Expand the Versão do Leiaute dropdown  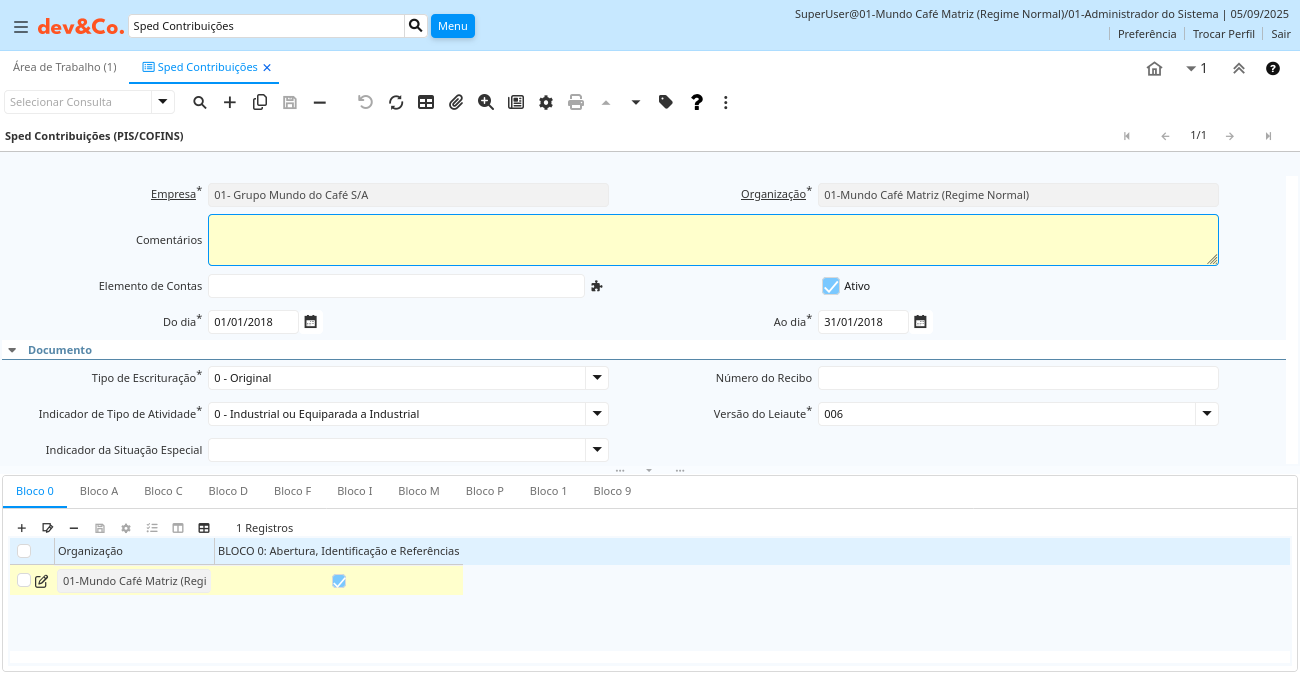click(x=1207, y=414)
